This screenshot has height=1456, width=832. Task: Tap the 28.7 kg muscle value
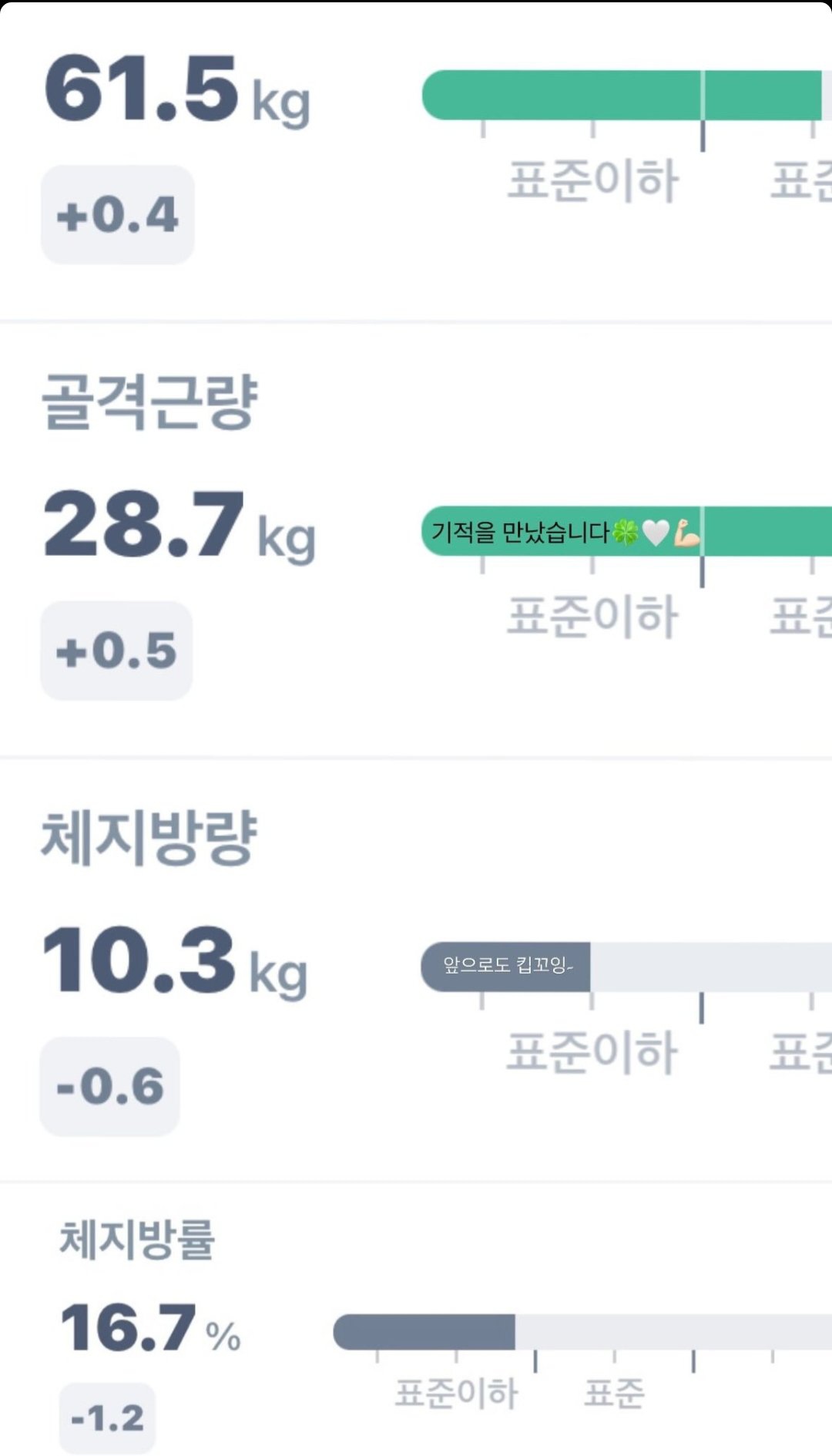[x=179, y=526]
